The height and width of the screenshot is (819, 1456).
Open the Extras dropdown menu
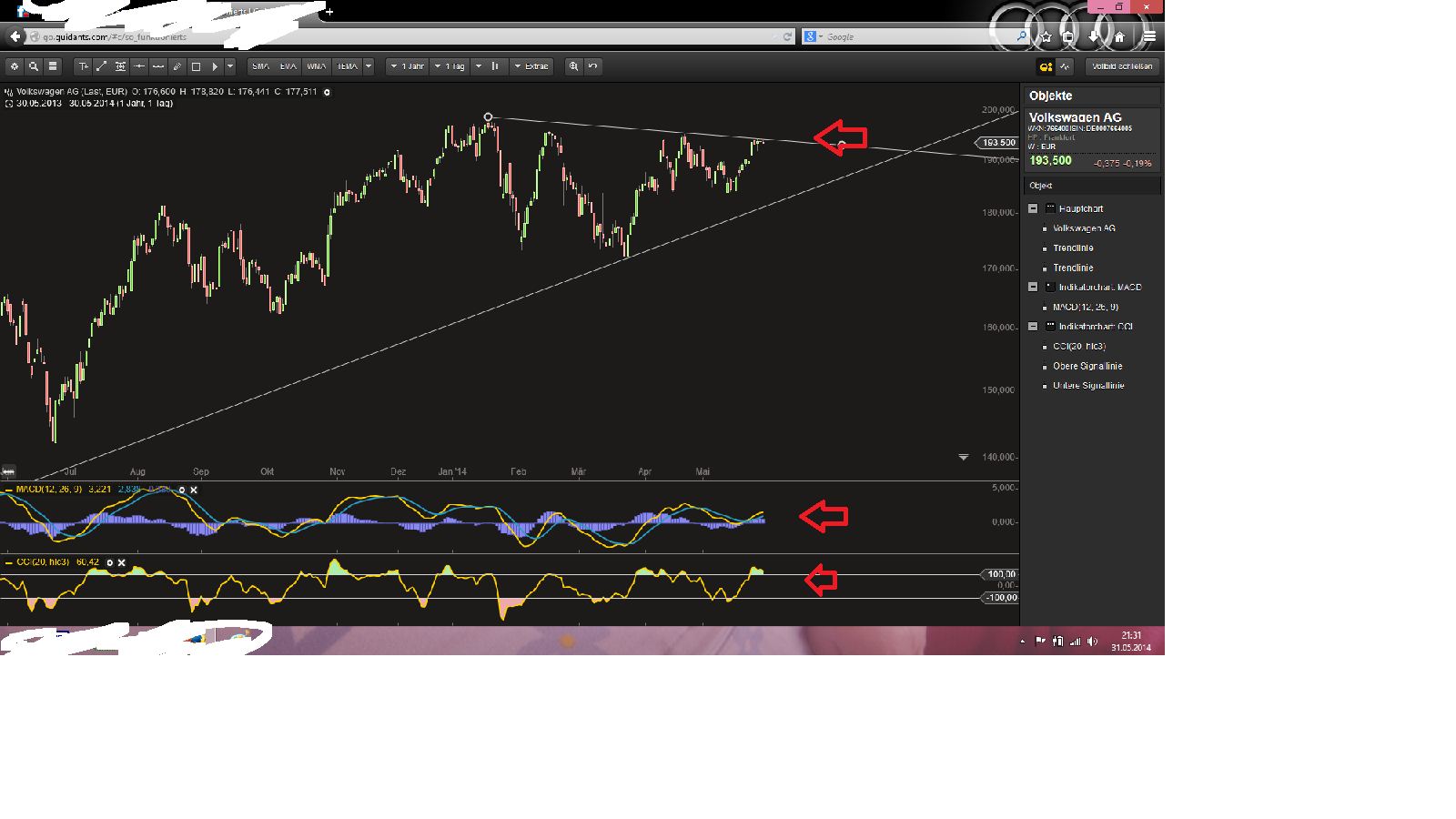531,66
